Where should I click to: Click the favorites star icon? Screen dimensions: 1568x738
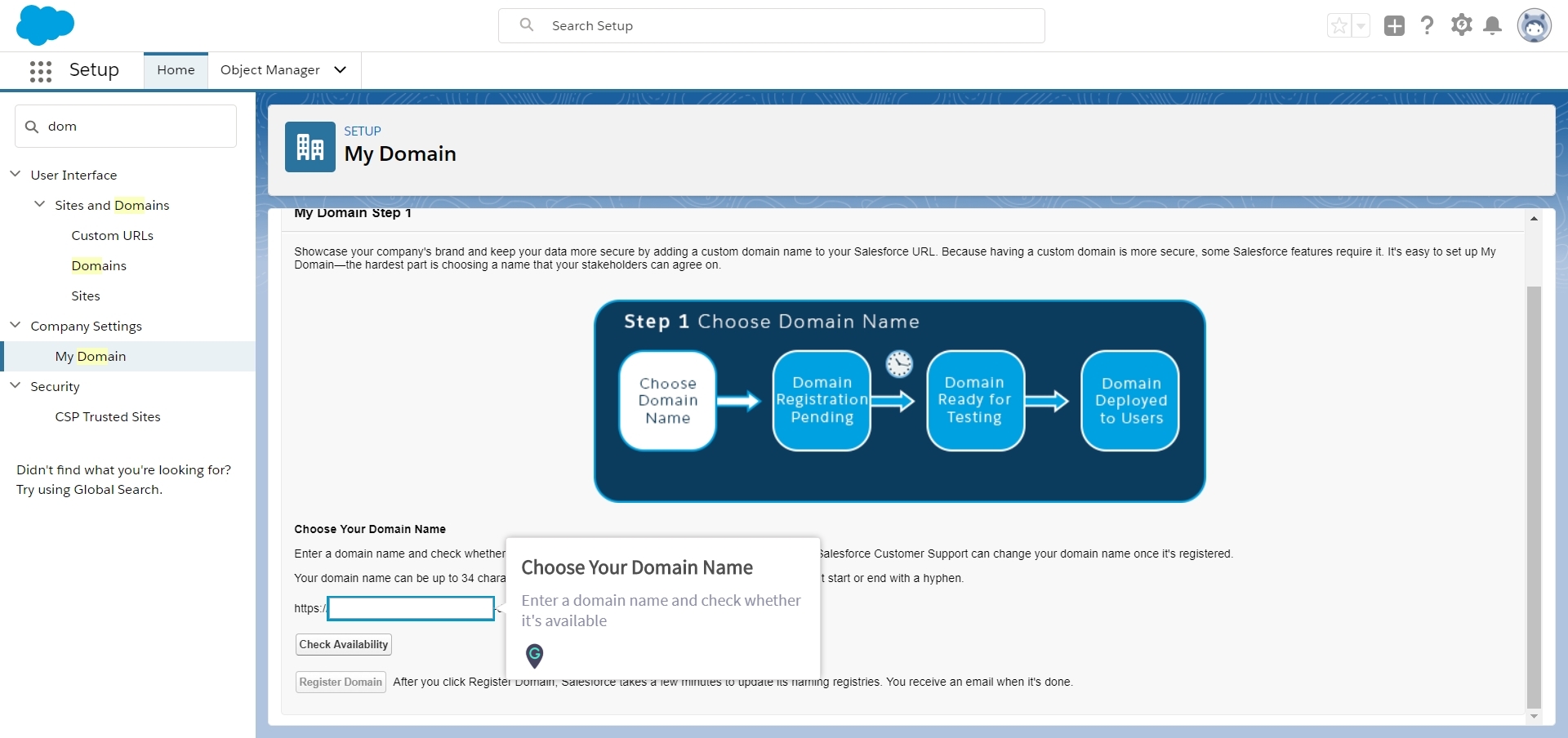[1339, 26]
